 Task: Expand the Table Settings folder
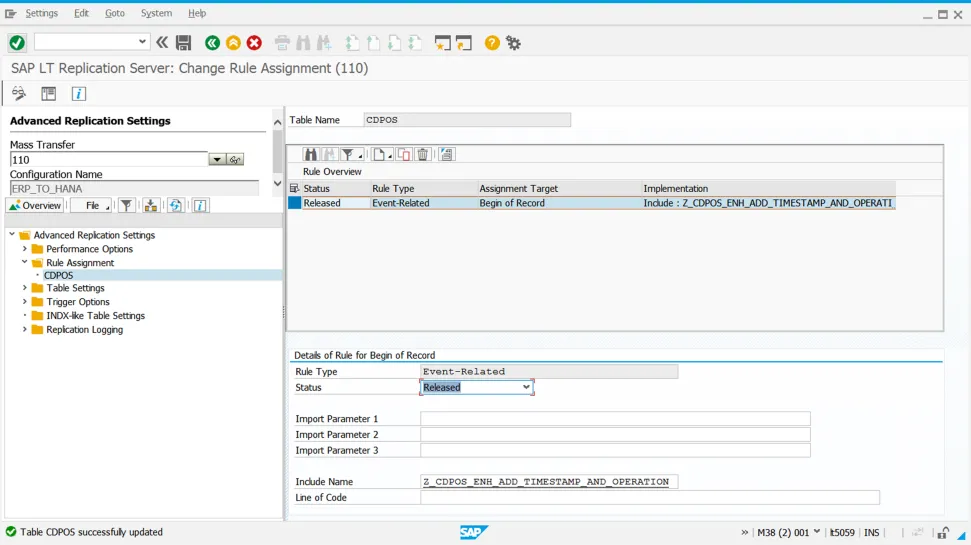(25, 288)
